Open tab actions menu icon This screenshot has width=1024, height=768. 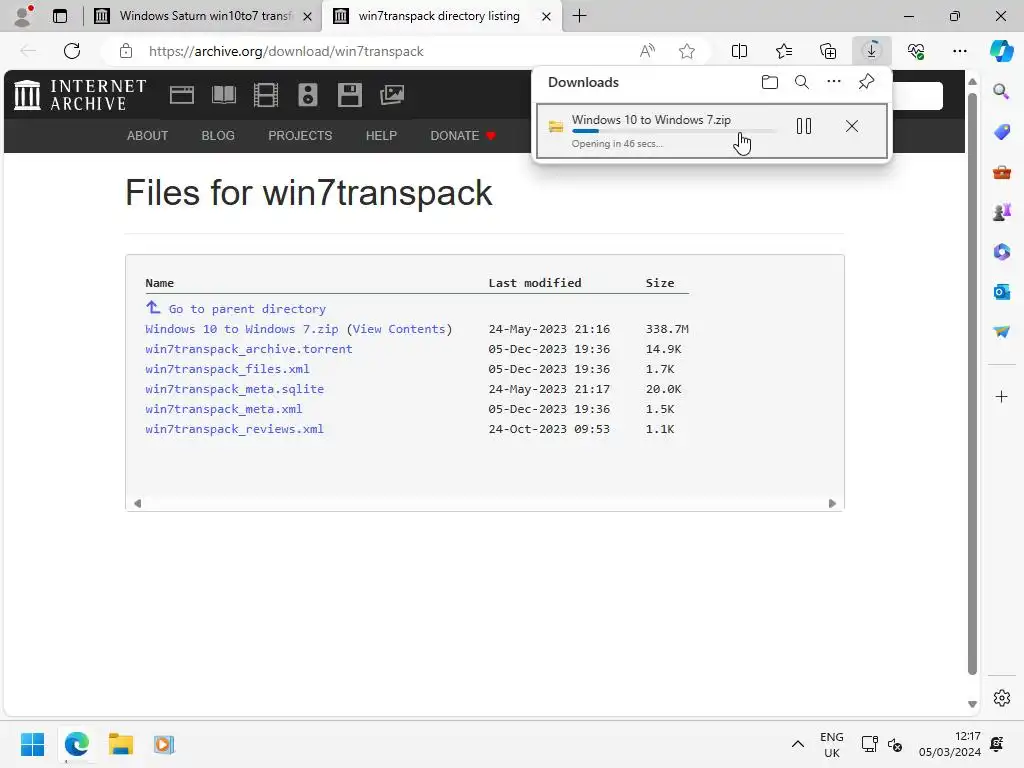[60, 16]
